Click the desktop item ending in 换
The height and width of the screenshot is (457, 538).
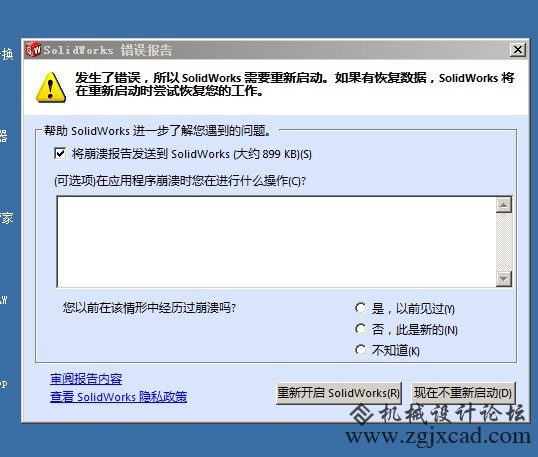pos(7,54)
